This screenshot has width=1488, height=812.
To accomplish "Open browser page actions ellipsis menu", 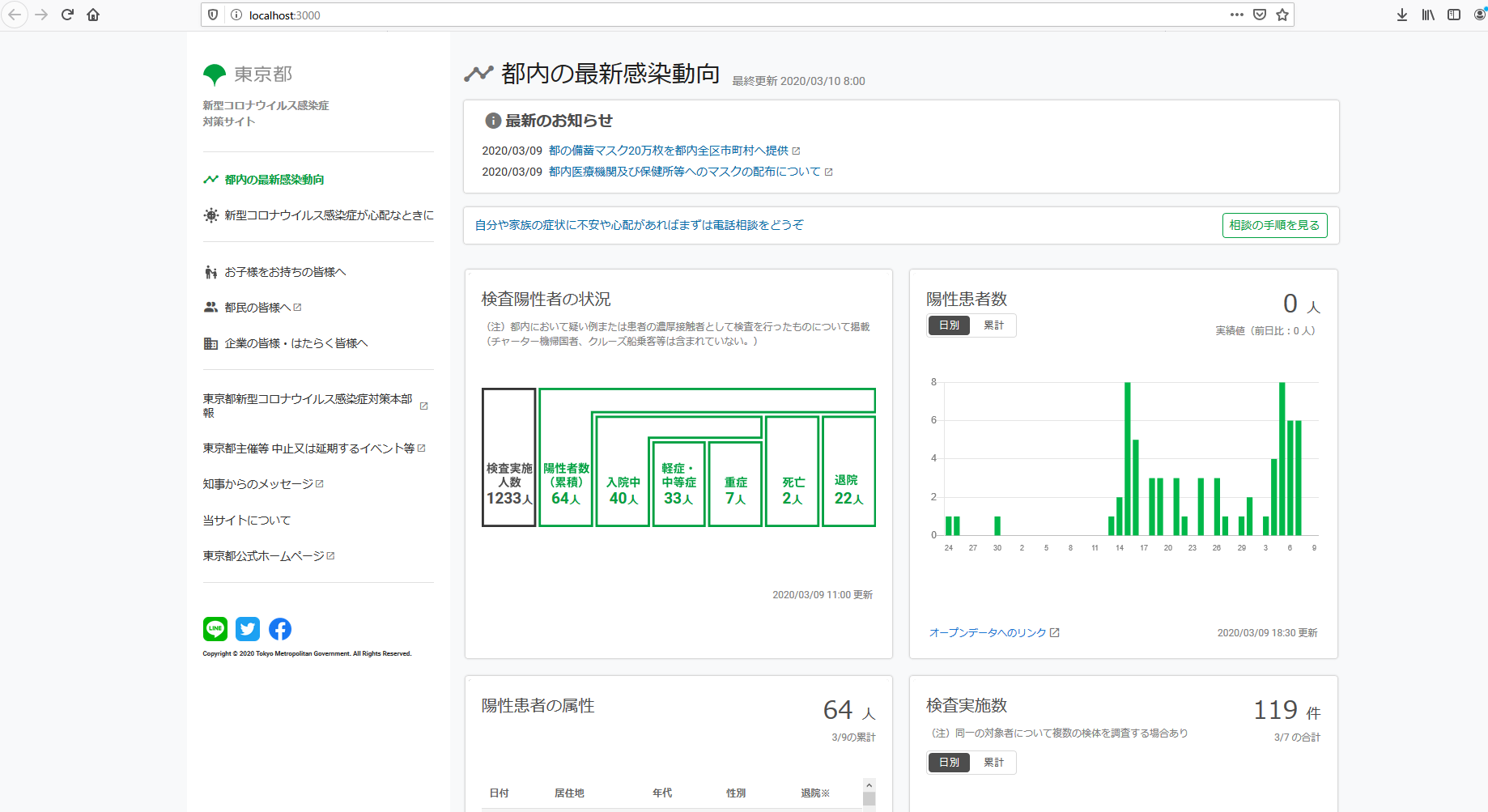I will [1236, 15].
